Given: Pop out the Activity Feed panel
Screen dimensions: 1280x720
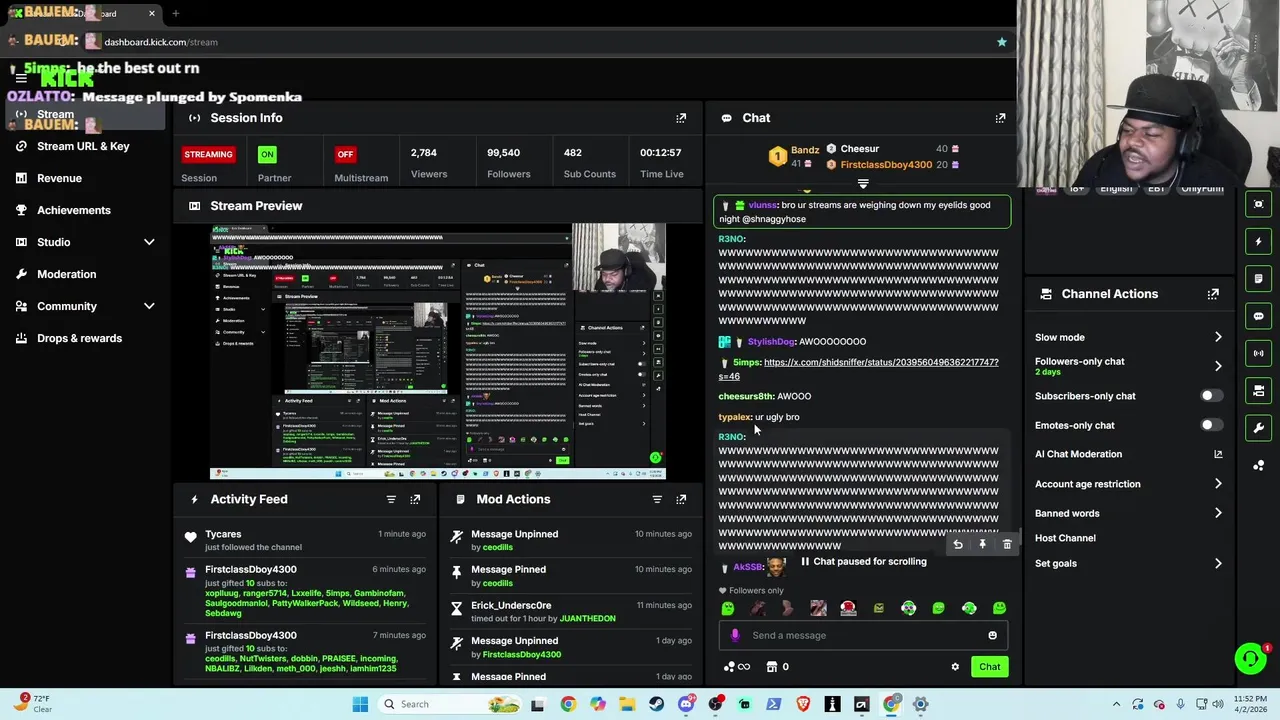Looking at the screenshot, I should [x=415, y=499].
